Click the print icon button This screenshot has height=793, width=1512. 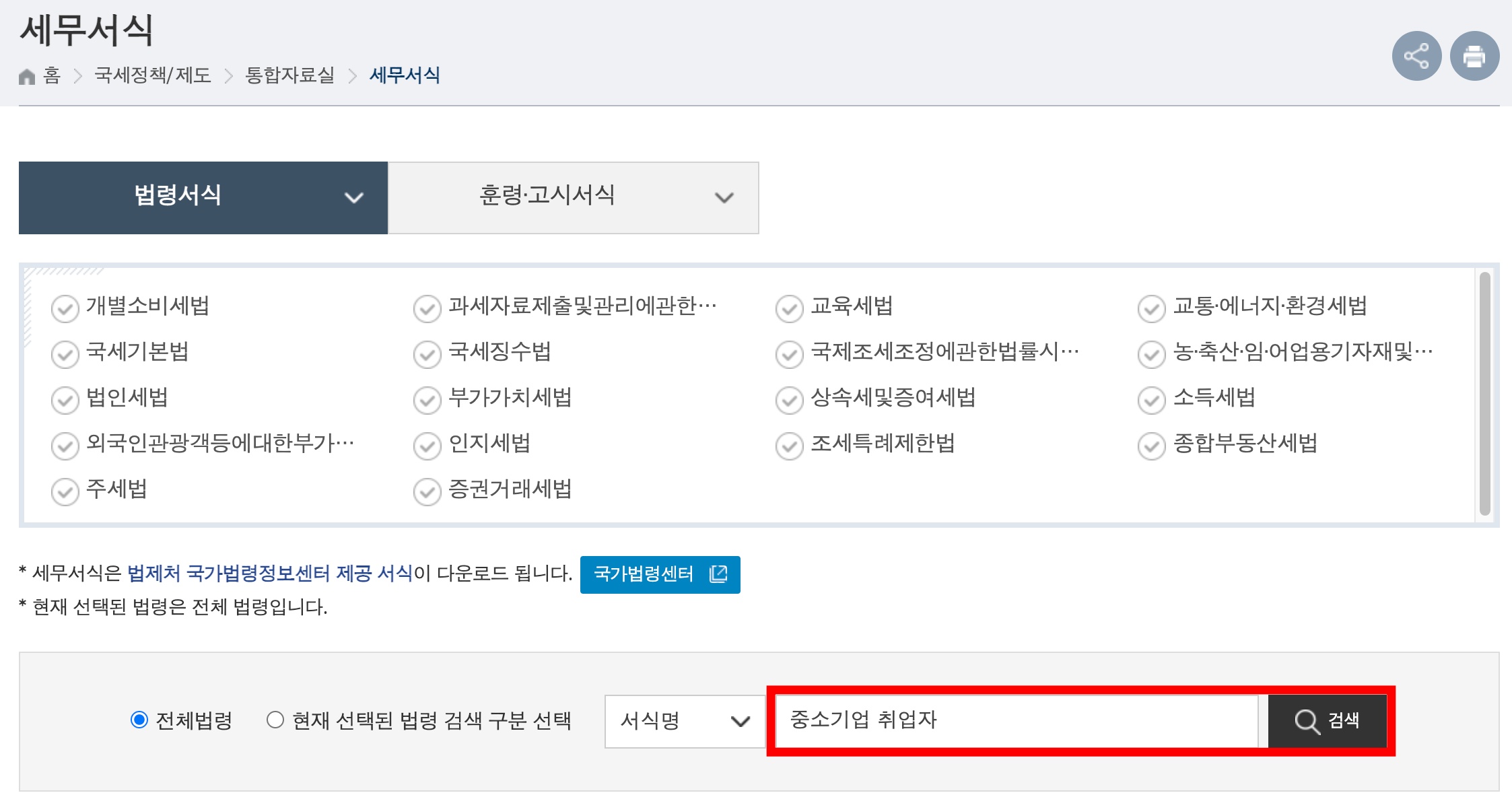[x=1474, y=56]
